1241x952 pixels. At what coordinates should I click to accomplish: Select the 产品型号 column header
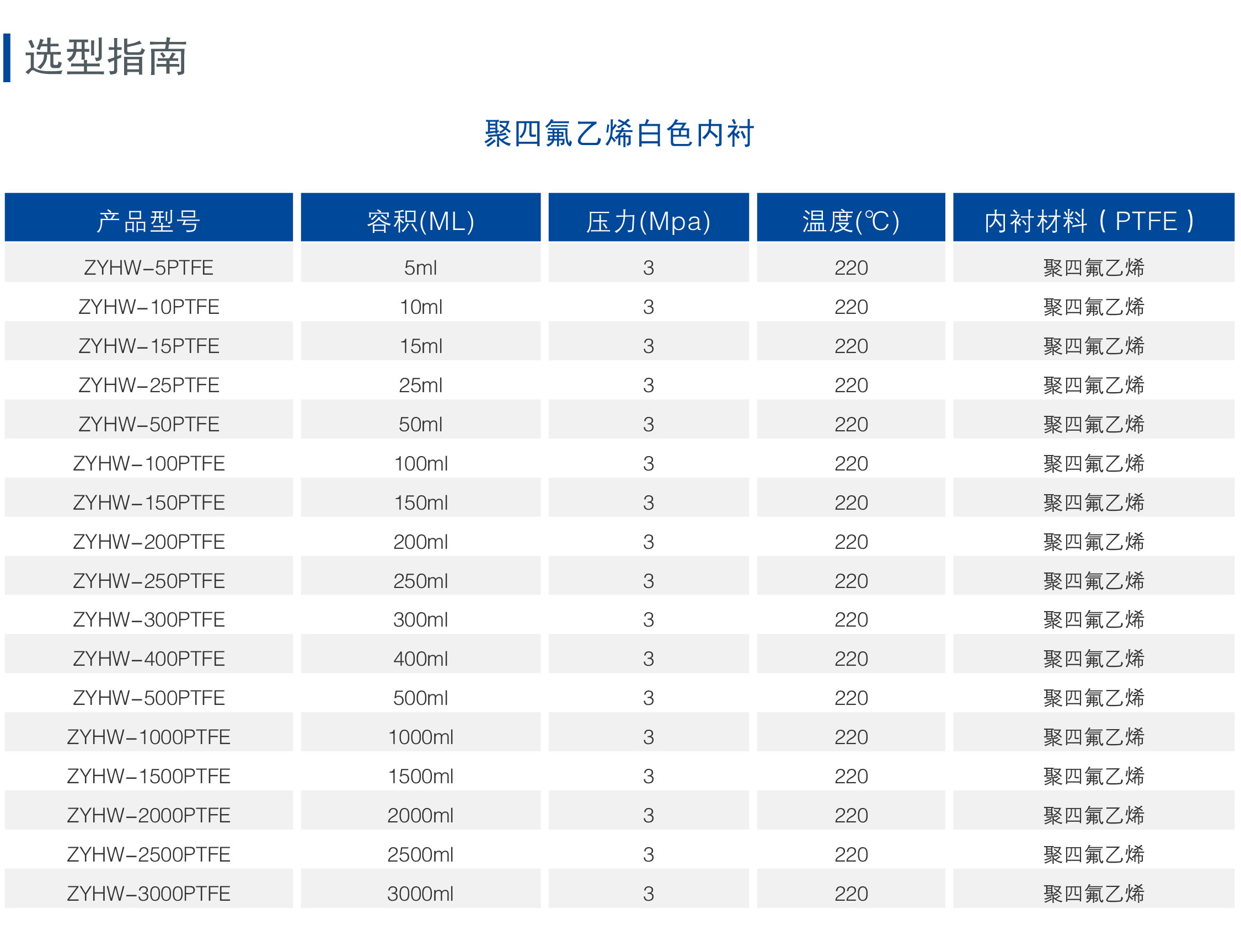click(x=148, y=221)
